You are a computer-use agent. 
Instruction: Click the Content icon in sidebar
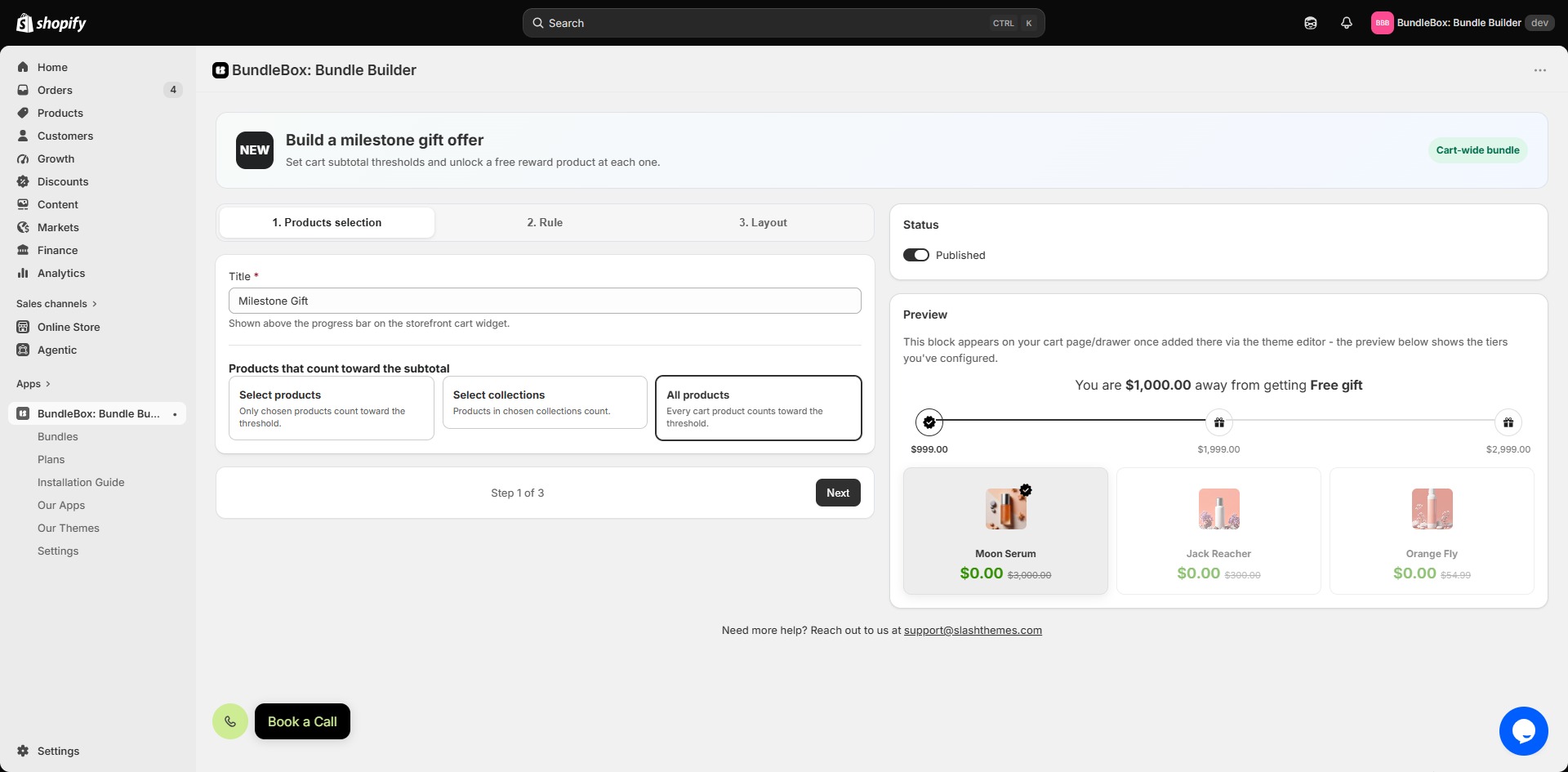coord(23,204)
